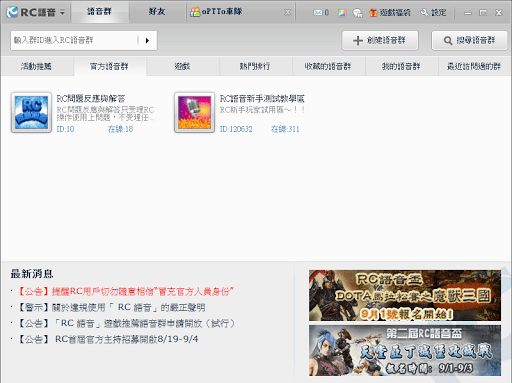Click ID:10 of the RC問題 group
This screenshot has width=512, height=383.
[65, 129]
